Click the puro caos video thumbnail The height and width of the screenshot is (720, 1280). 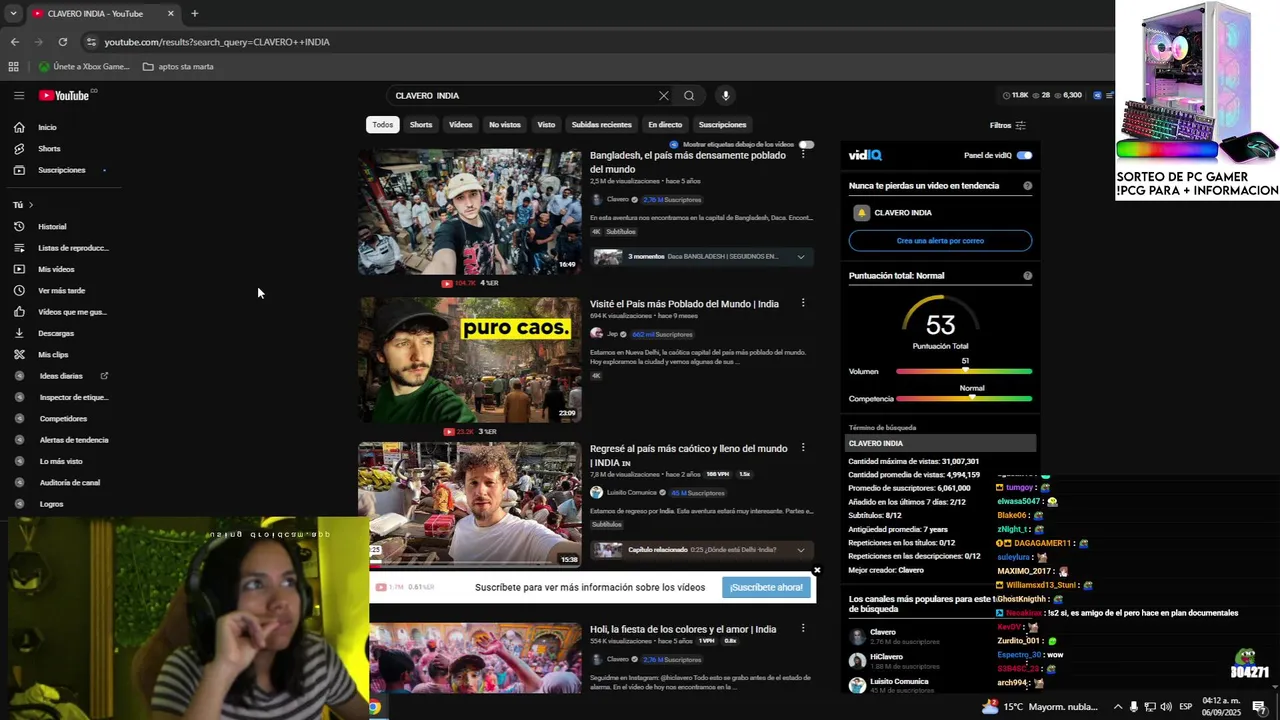(470, 360)
